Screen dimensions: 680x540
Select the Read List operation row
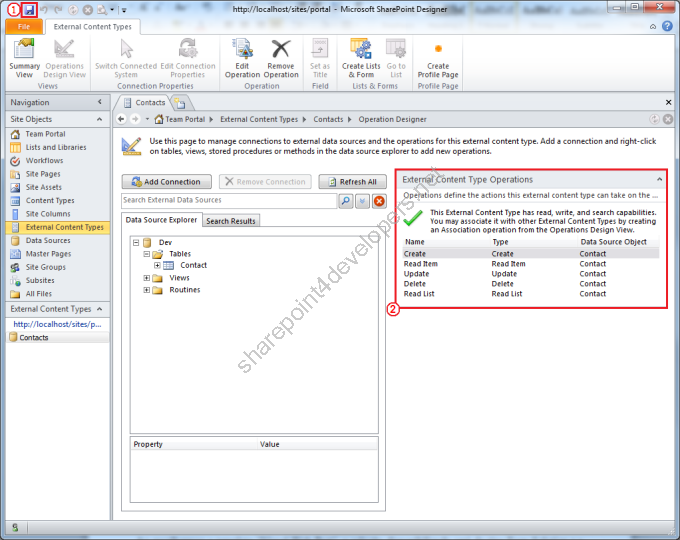pos(531,294)
